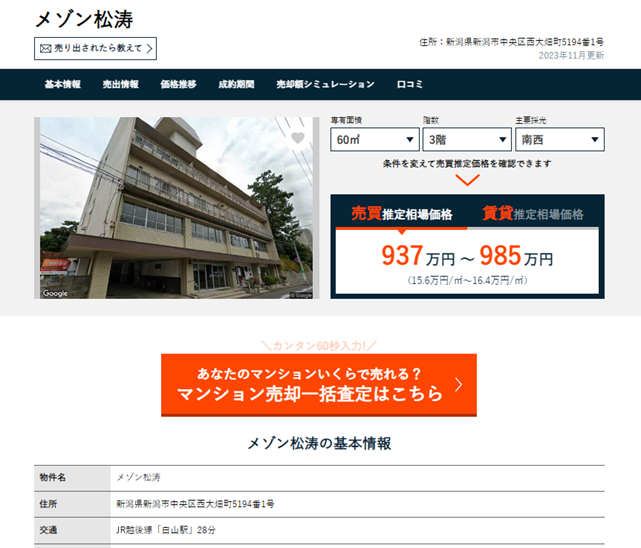Click the 物件名 row value メゾン松涛
The image size is (641, 548).
coord(139,477)
